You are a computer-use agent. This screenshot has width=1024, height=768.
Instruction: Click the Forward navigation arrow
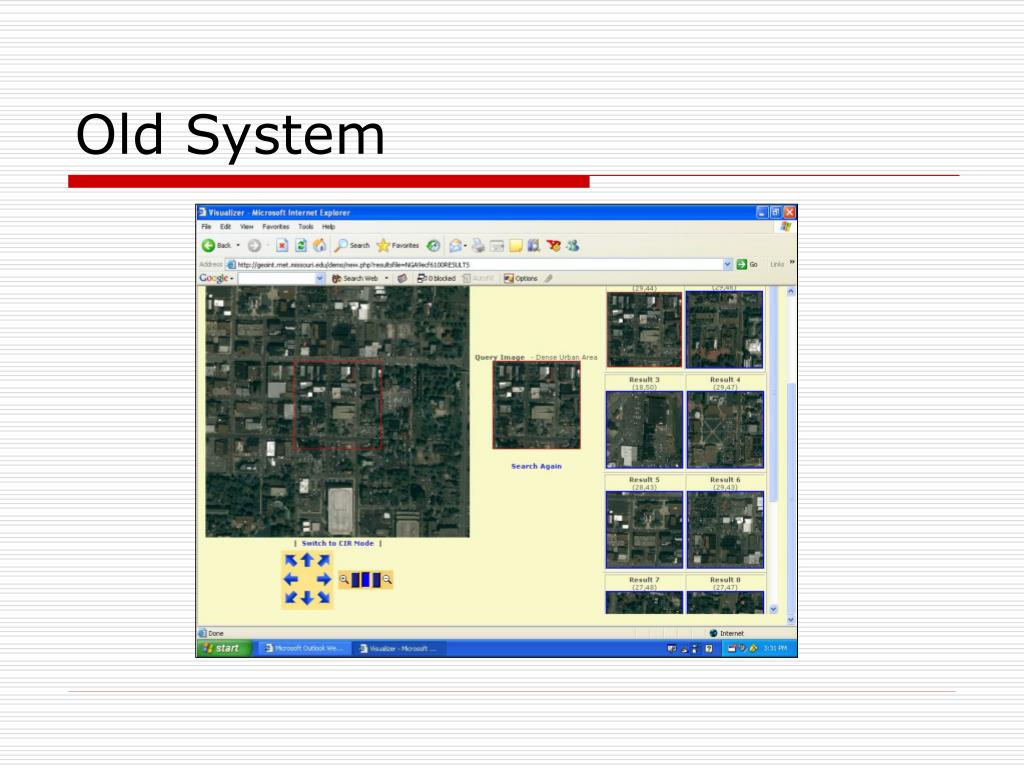pos(254,246)
